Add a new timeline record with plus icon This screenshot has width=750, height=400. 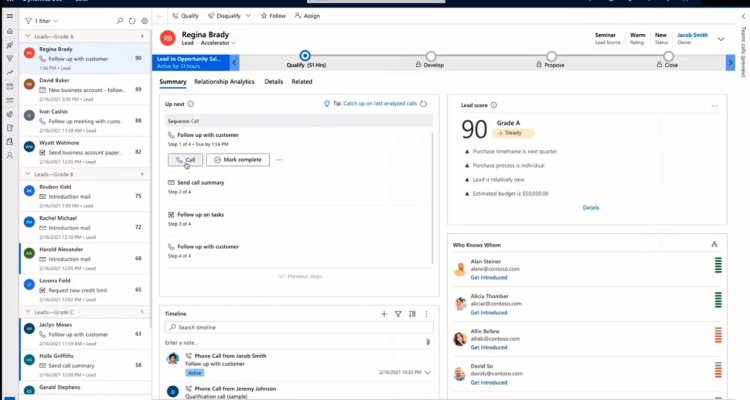tap(384, 314)
